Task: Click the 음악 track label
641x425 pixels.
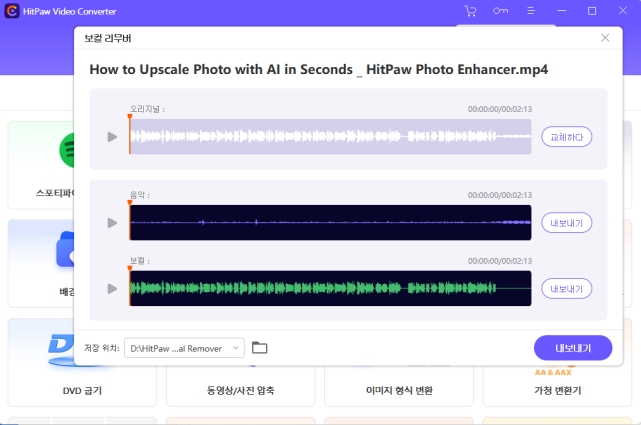Action: (x=139, y=195)
